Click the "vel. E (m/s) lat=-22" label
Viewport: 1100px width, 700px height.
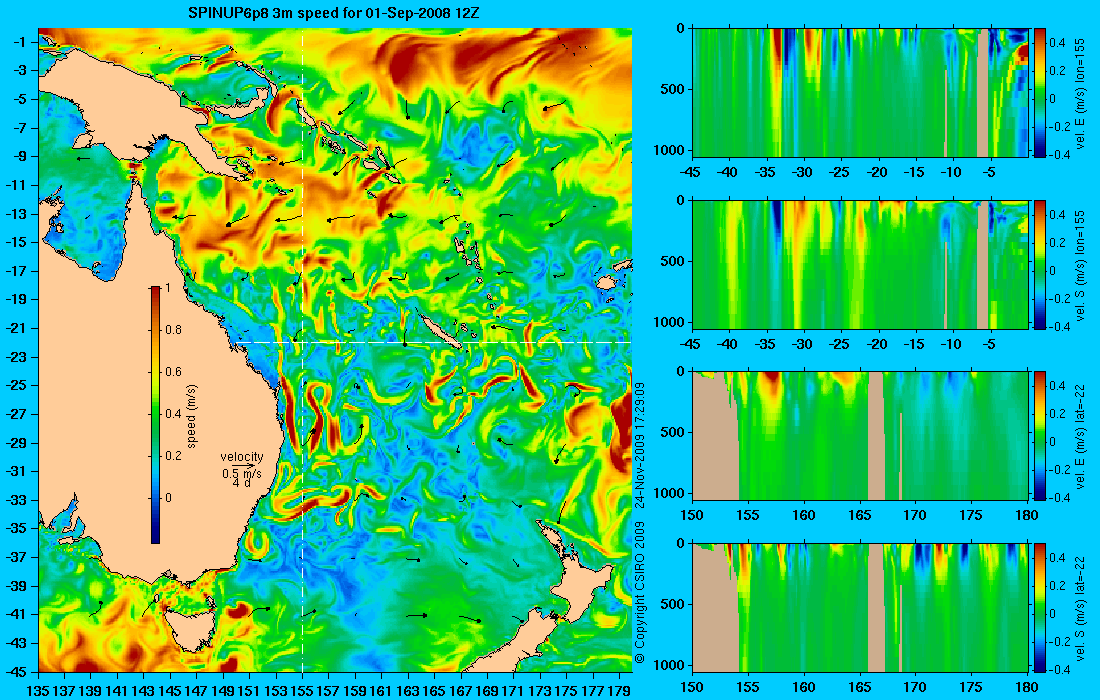(x=1080, y=436)
